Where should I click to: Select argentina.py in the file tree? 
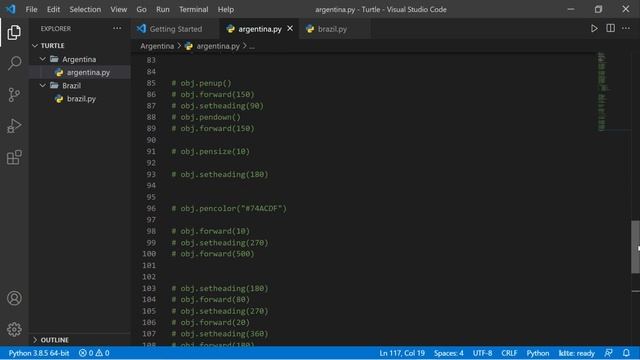pos(88,73)
